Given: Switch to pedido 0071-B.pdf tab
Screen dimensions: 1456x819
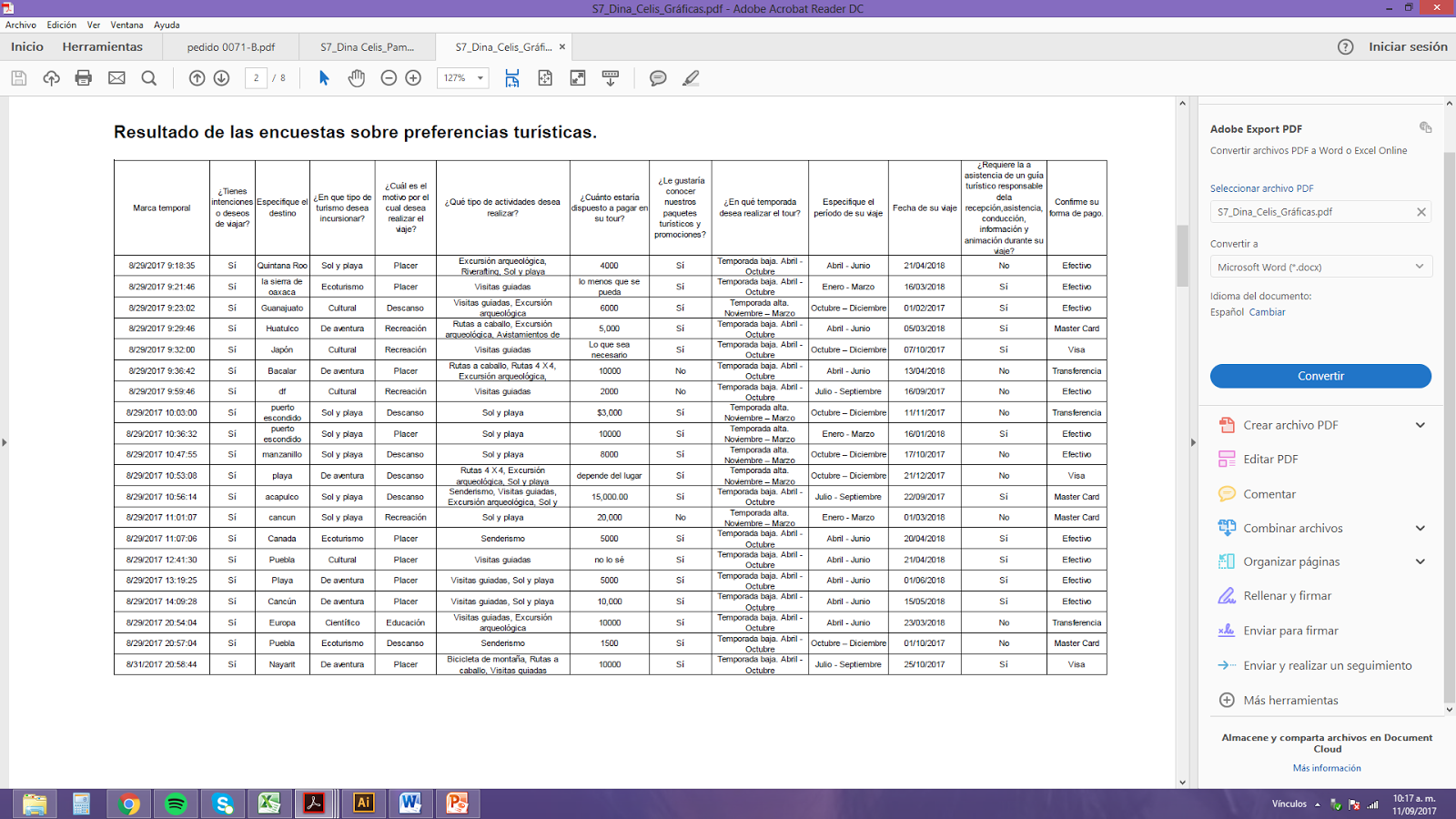Looking at the screenshot, I should coord(231,47).
